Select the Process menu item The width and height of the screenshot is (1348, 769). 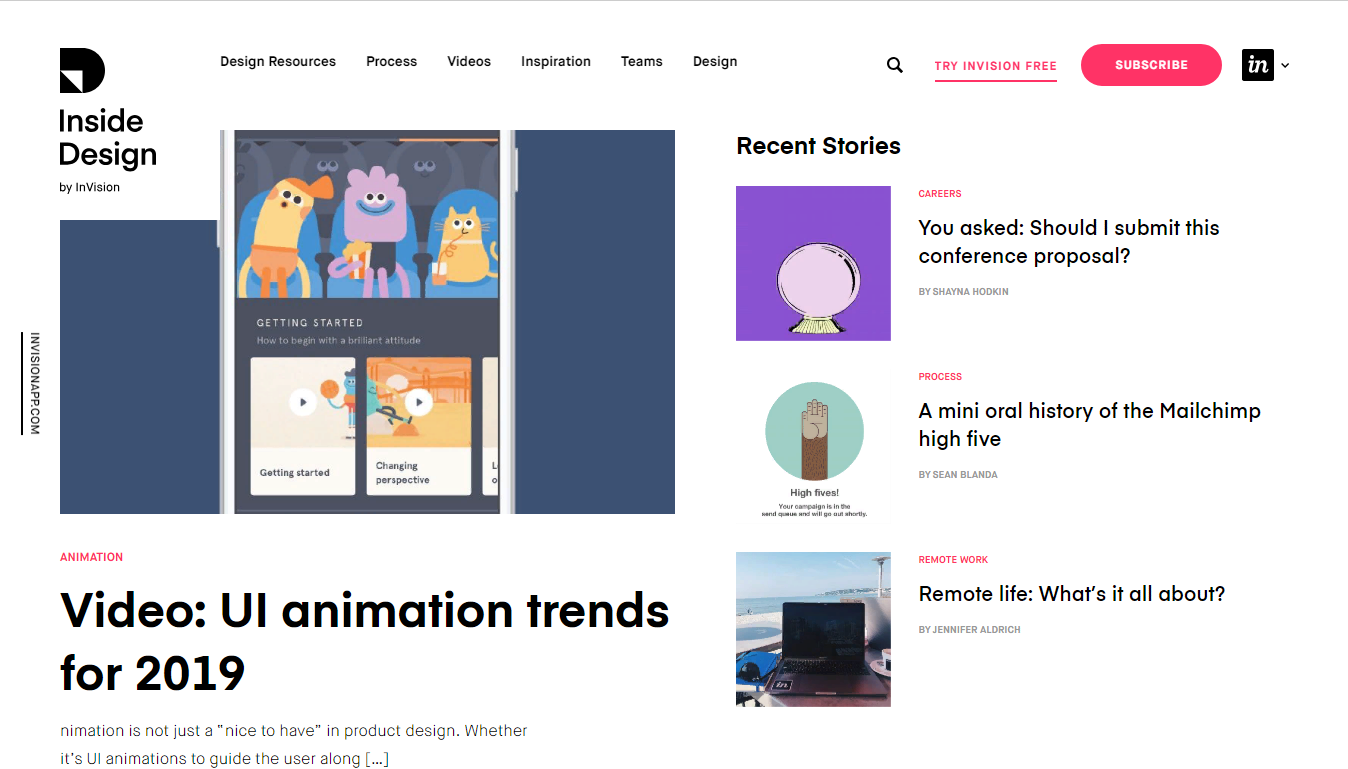pyautogui.click(x=391, y=61)
